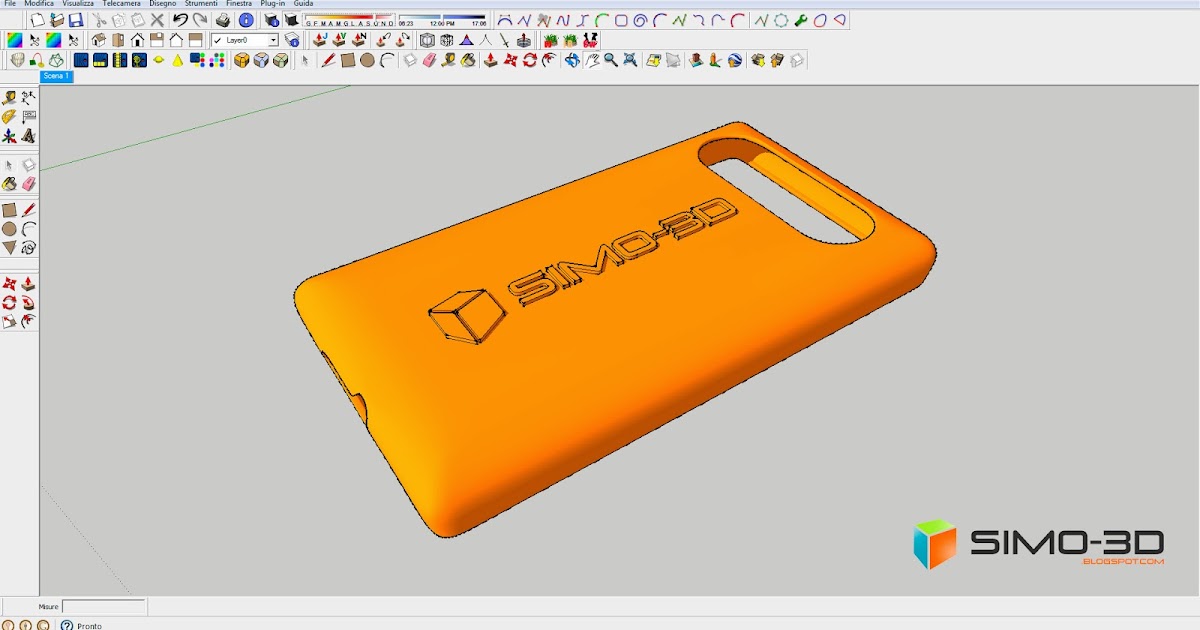Select the Scale tool in left toolbar
Image resolution: width=1200 pixels, height=630 pixels.
point(9,321)
